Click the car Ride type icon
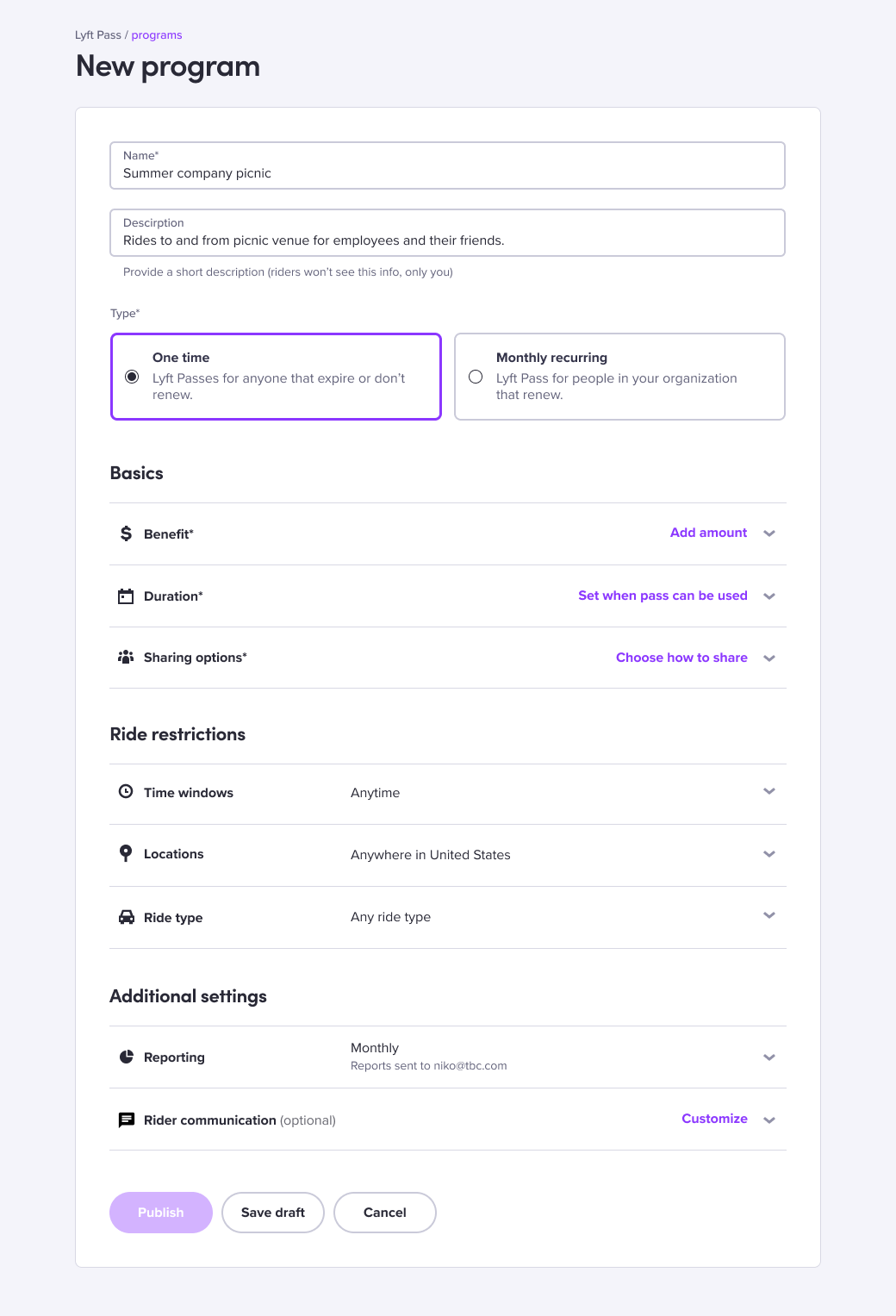Viewport: 896px width, 1316px height. tap(126, 917)
